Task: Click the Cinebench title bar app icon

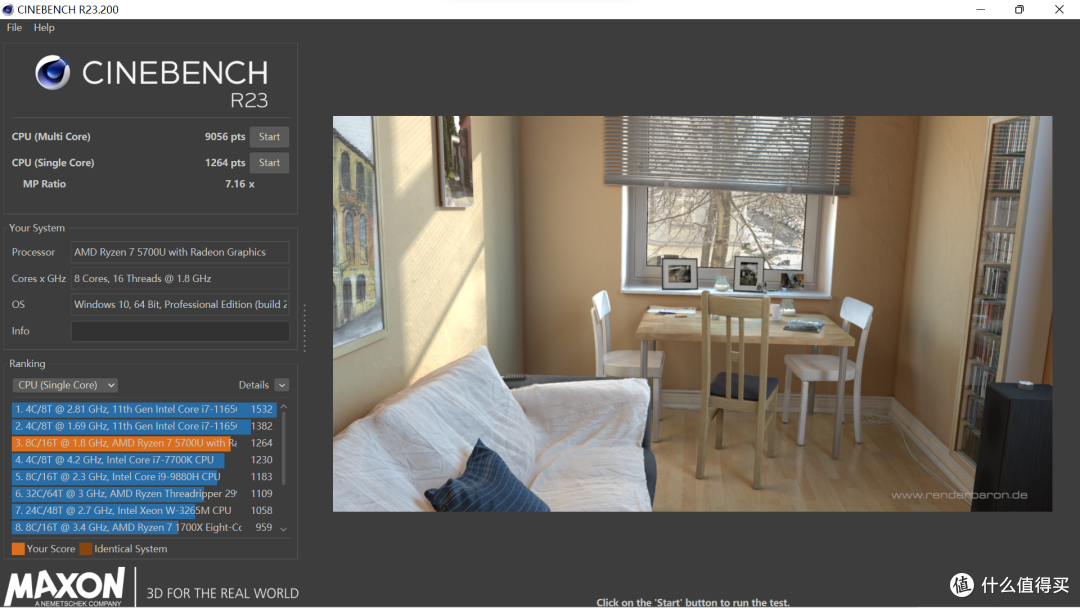Action: click(8, 10)
